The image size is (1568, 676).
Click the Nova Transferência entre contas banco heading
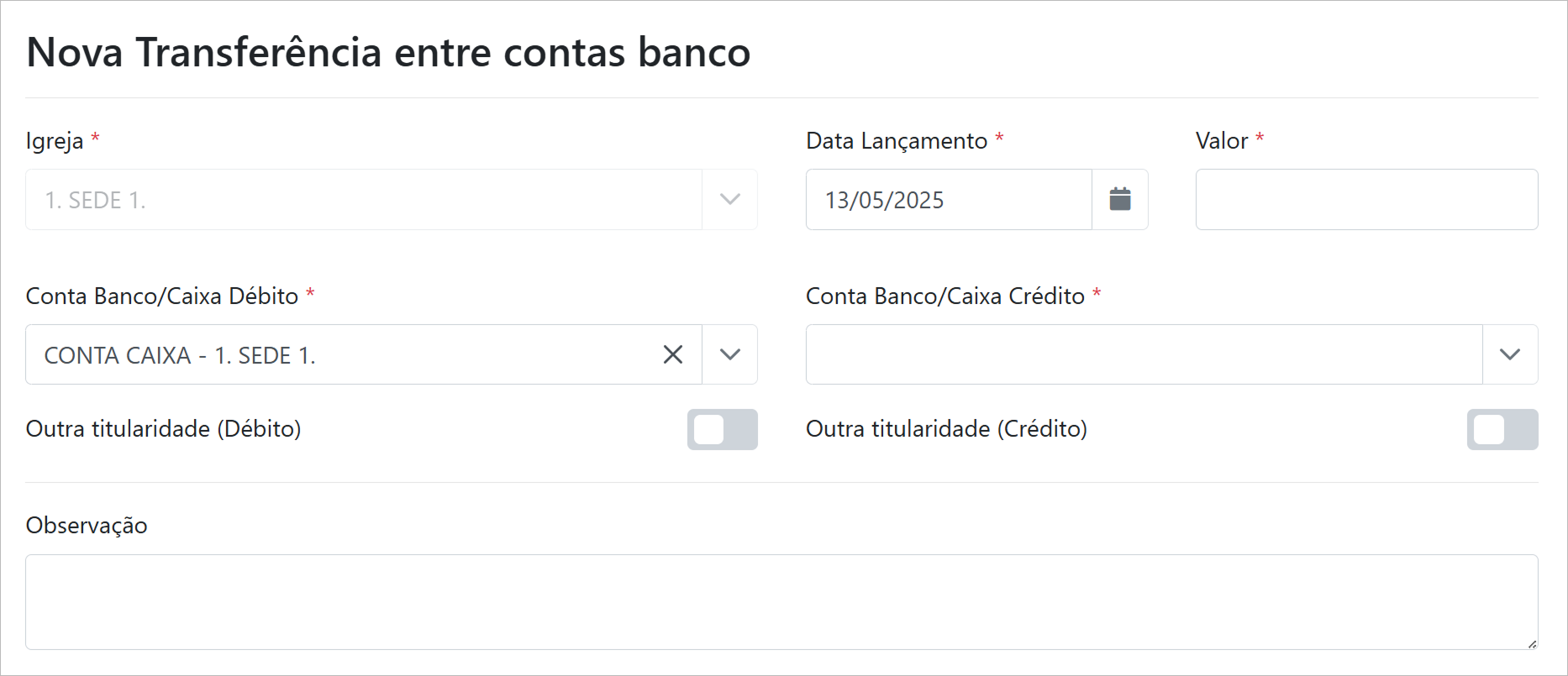(x=388, y=52)
